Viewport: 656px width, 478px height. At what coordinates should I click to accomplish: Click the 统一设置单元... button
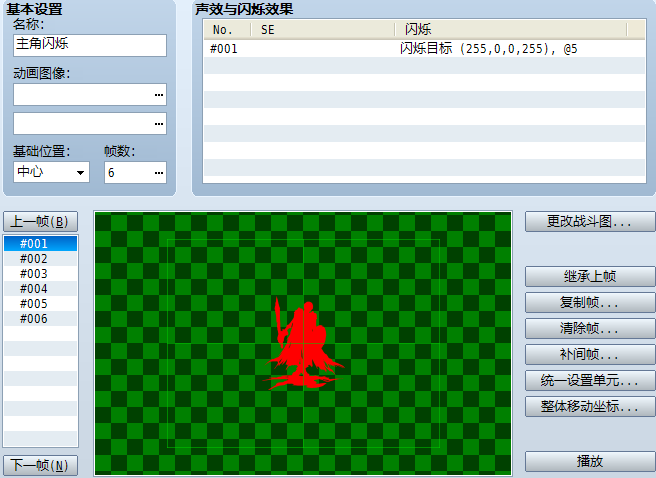tap(590, 380)
